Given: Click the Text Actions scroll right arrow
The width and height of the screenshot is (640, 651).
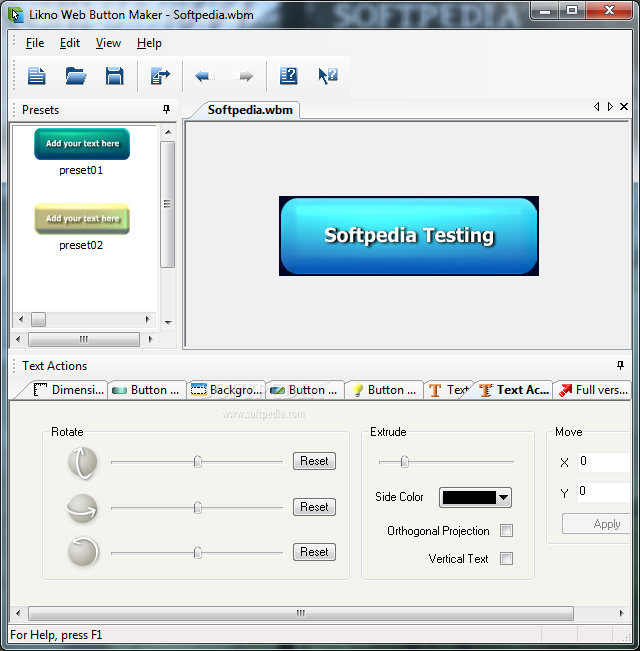Looking at the screenshot, I should pyautogui.click(x=621, y=613).
